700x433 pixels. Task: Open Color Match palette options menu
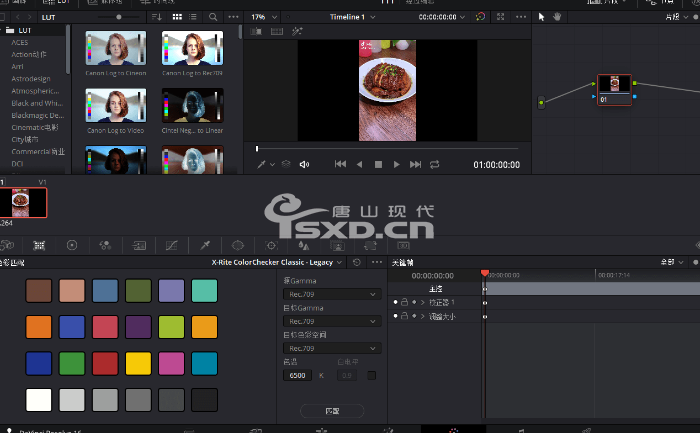(x=377, y=262)
